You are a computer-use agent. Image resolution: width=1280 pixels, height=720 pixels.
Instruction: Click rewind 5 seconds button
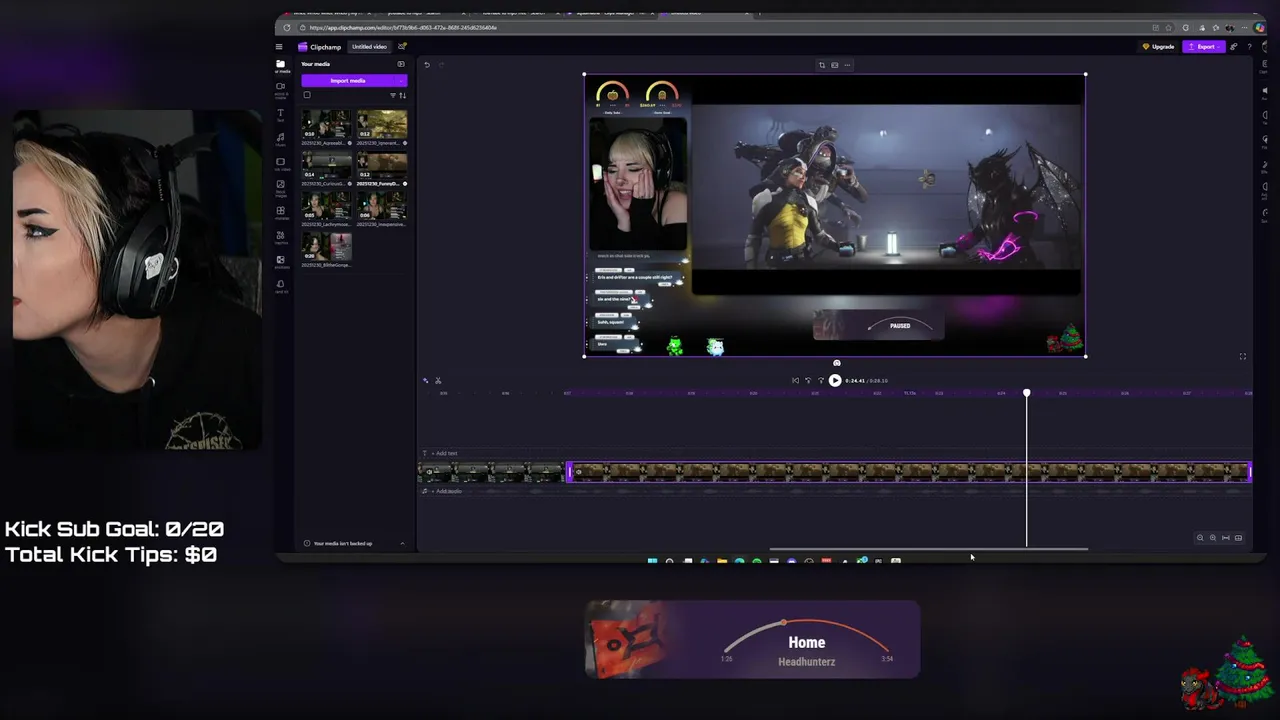click(808, 380)
